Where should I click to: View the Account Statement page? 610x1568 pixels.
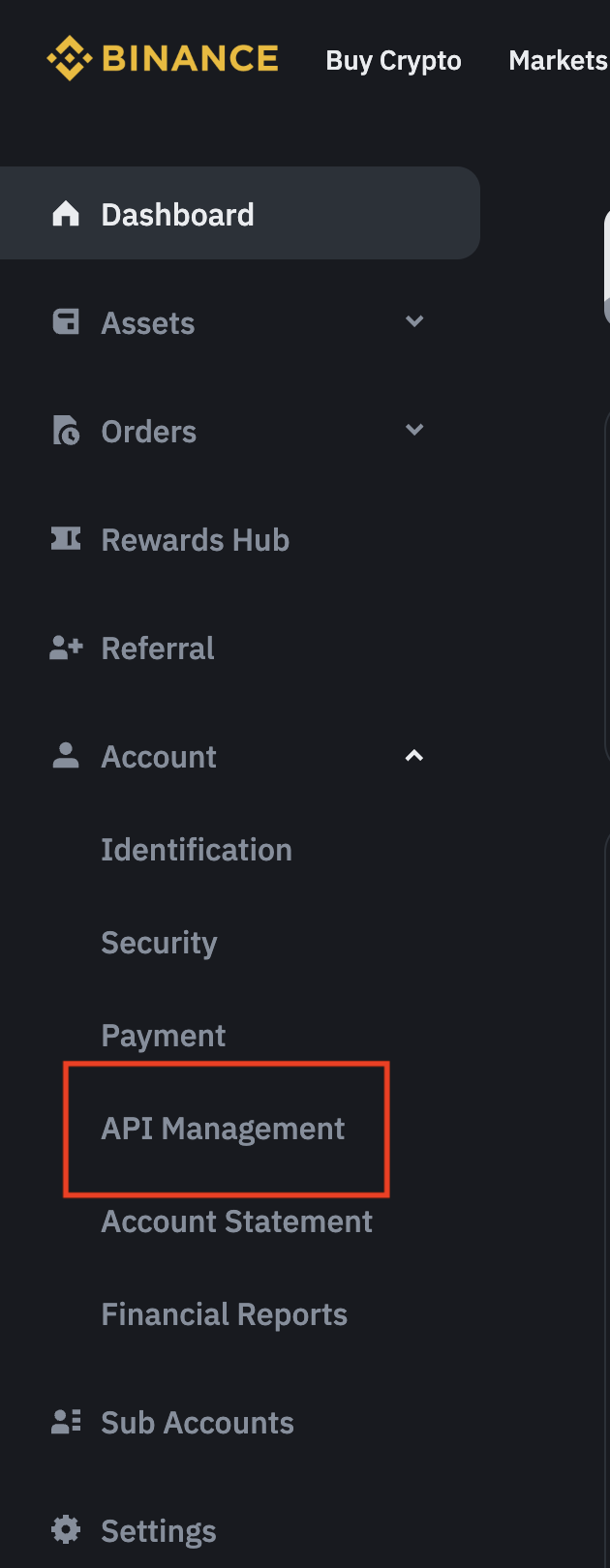click(237, 1221)
